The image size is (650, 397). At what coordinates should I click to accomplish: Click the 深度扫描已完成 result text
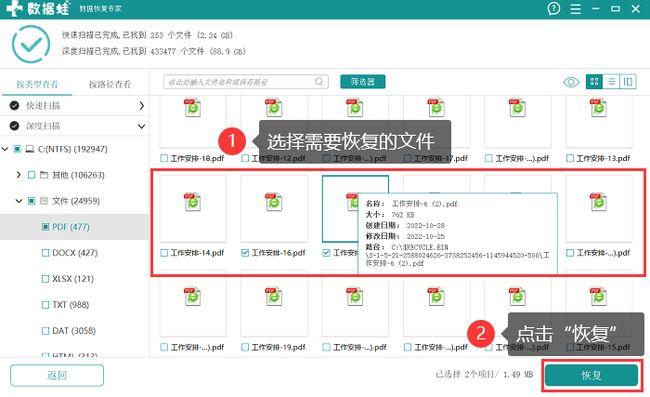153,51
